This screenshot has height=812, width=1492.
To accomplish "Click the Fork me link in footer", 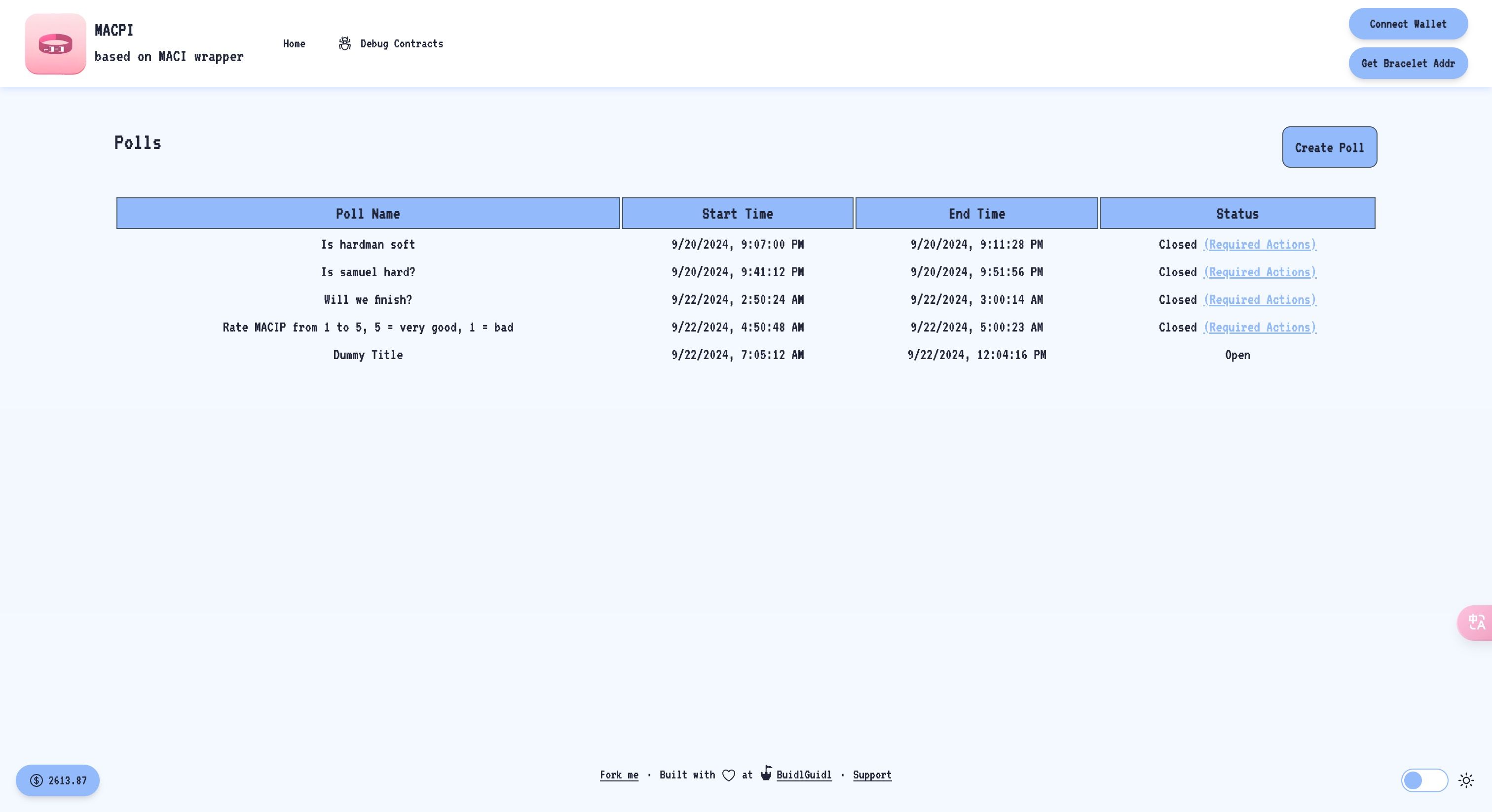I will (x=619, y=775).
